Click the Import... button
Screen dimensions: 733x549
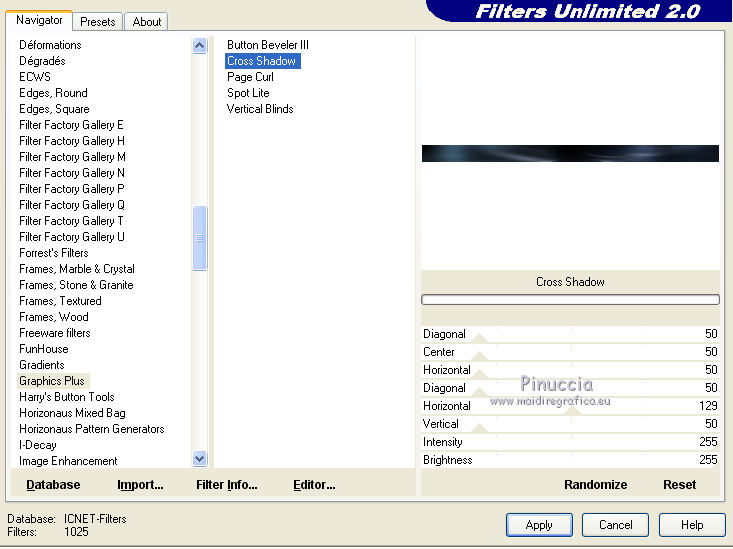(x=140, y=485)
